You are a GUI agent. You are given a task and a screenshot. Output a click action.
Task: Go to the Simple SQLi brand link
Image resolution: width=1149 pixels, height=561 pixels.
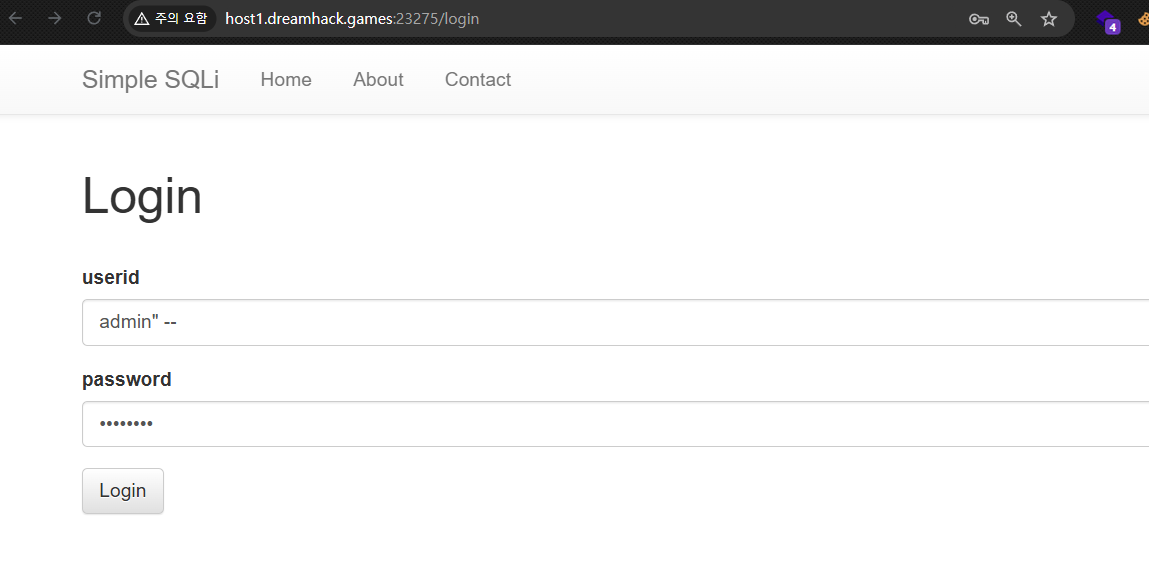(150, 80)
